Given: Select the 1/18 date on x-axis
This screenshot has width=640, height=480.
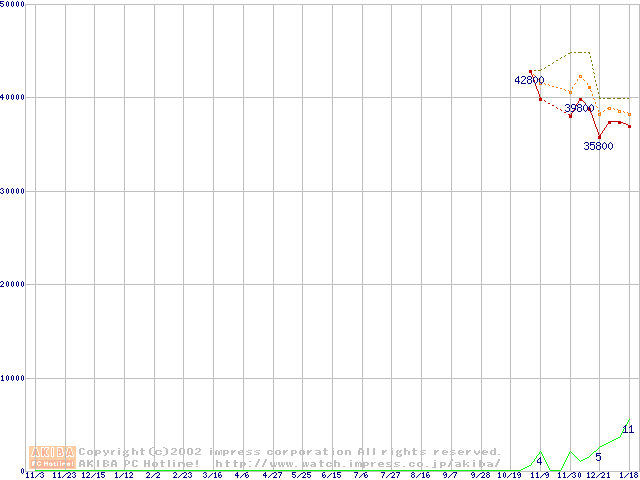Looking at the screenshot, I should 628,475.
